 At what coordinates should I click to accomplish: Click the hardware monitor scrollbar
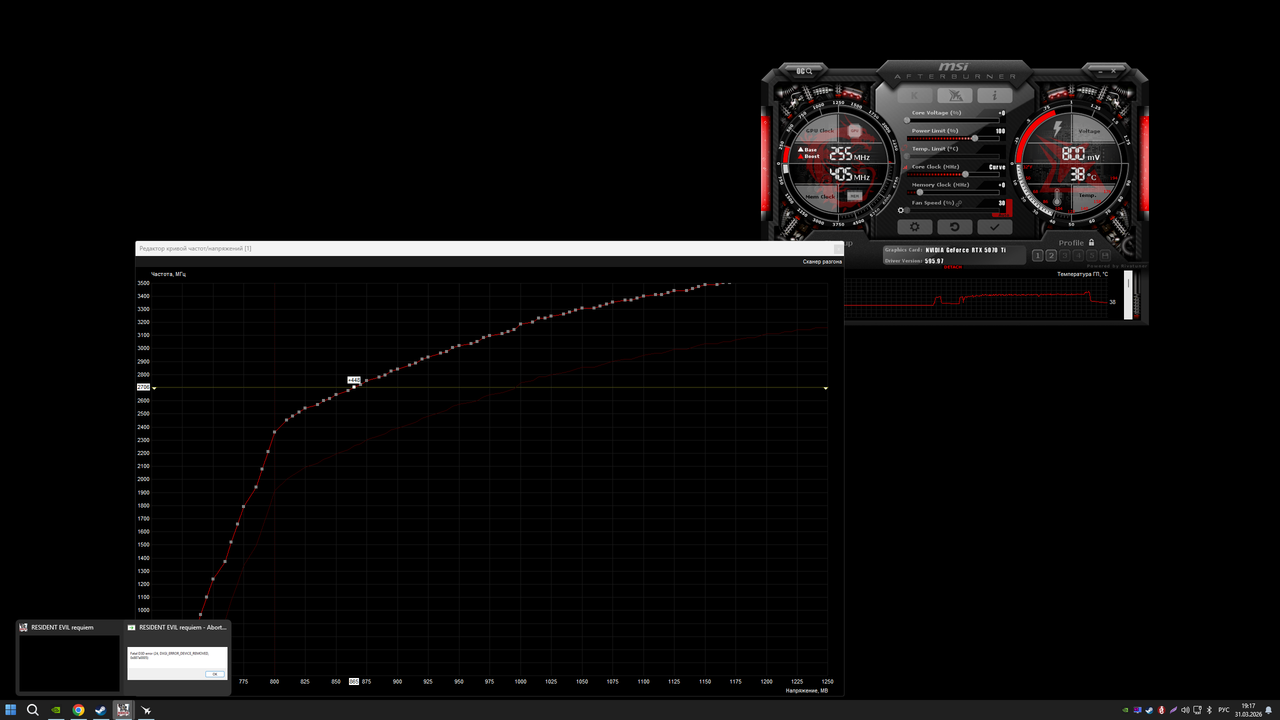point(1128,295)
